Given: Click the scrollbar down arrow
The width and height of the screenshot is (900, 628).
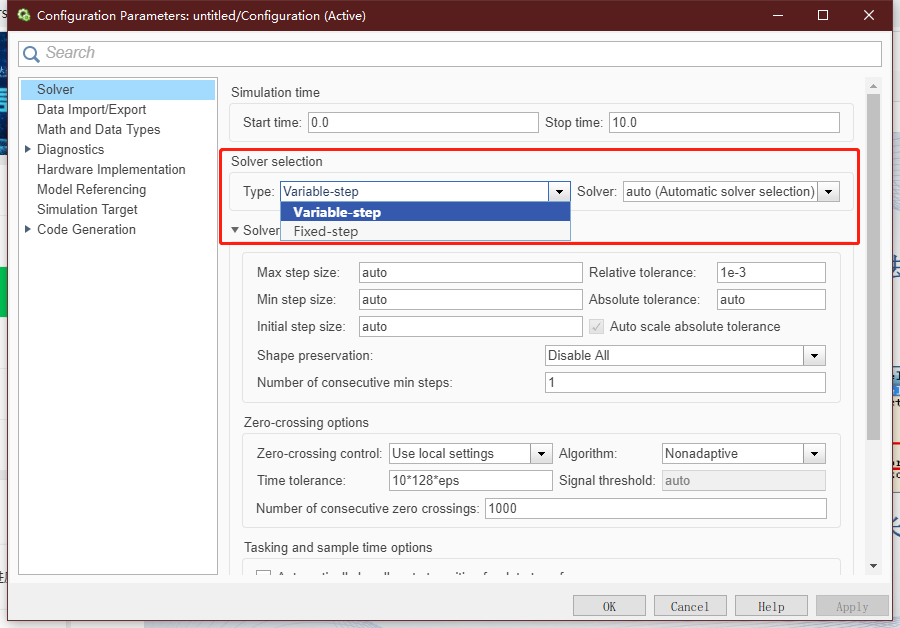Looking at the screenshot, I should click(x=873, y=566).
